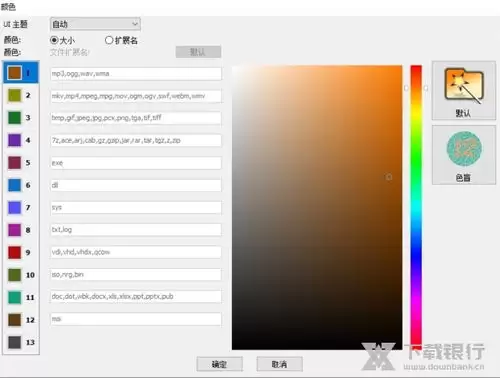Confirm with the 确定 button

tap(219, 364)
